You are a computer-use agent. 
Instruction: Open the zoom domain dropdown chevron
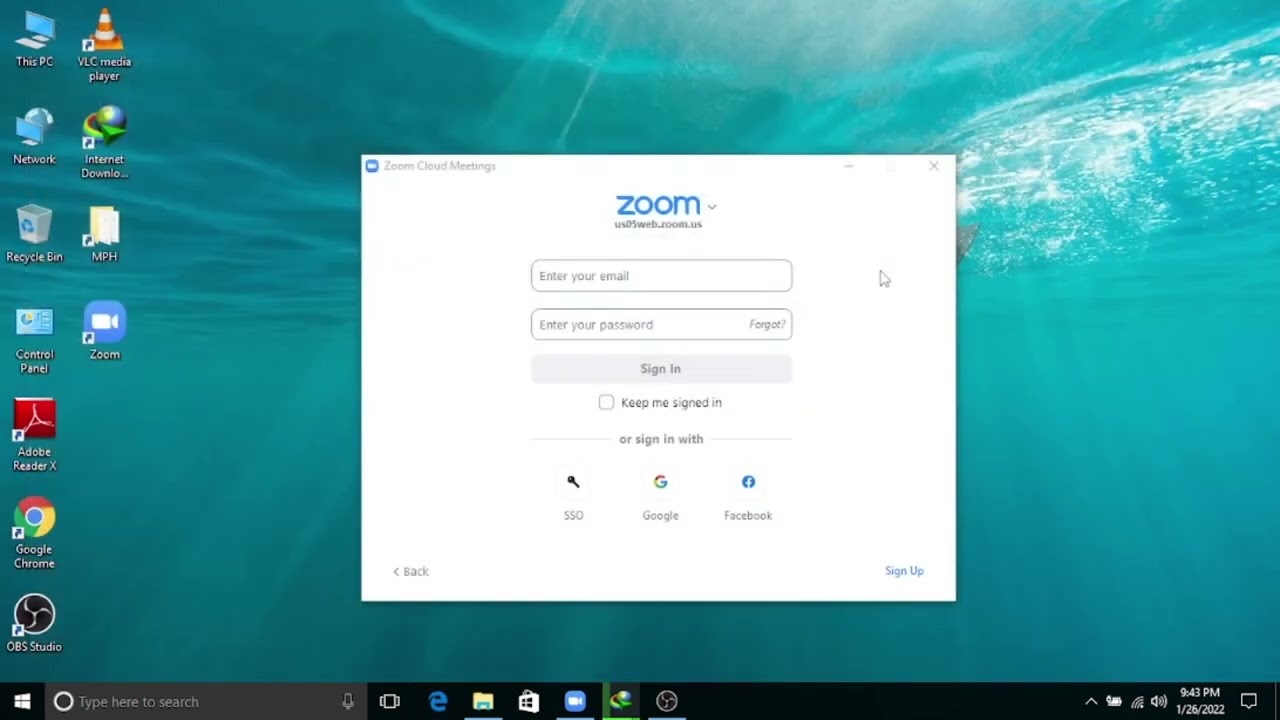[x=712, y=207]
